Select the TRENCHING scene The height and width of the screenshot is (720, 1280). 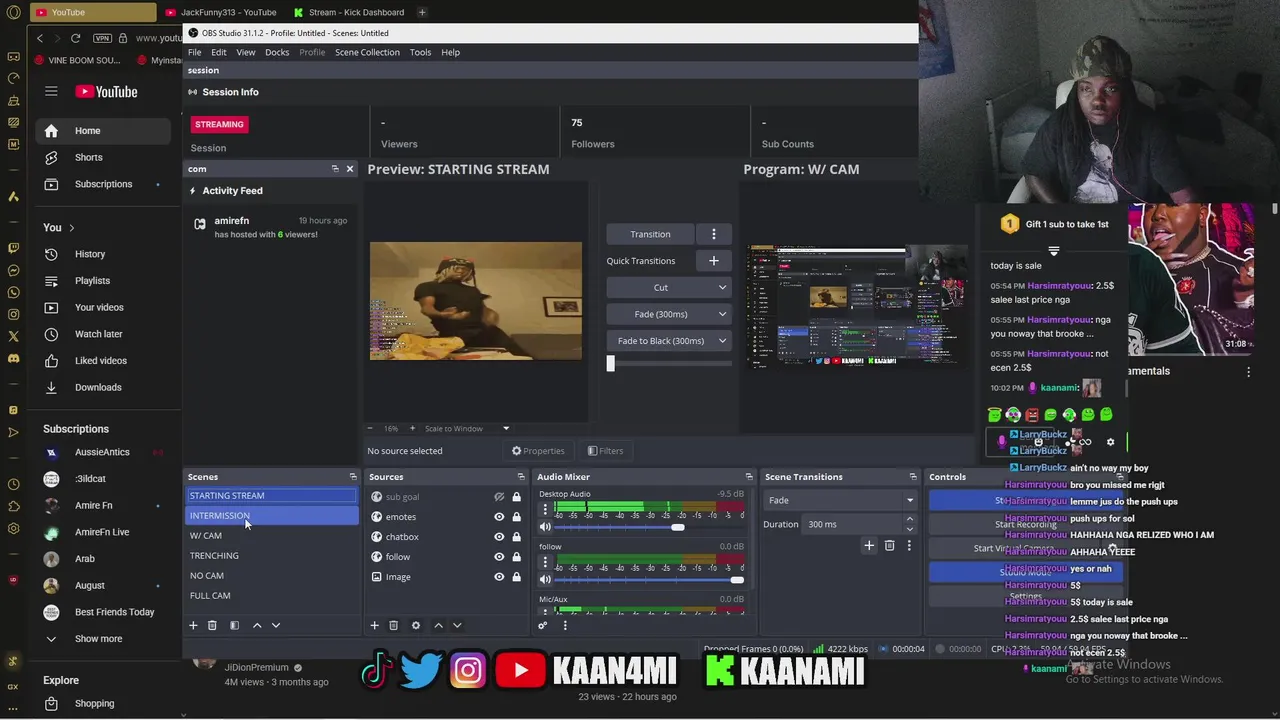[x=272, y=556]
